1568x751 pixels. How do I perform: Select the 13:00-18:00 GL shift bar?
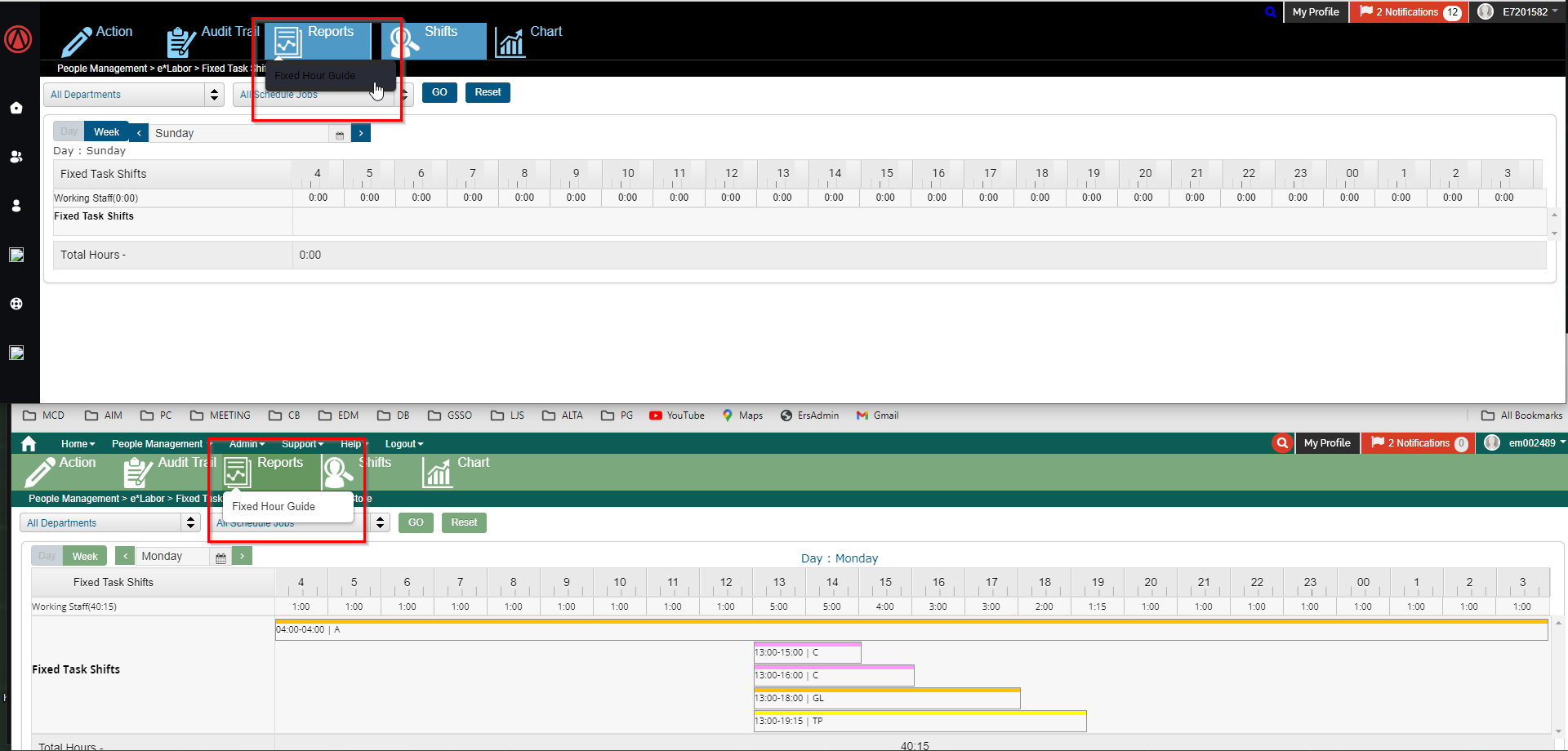[x=887, y=698]
